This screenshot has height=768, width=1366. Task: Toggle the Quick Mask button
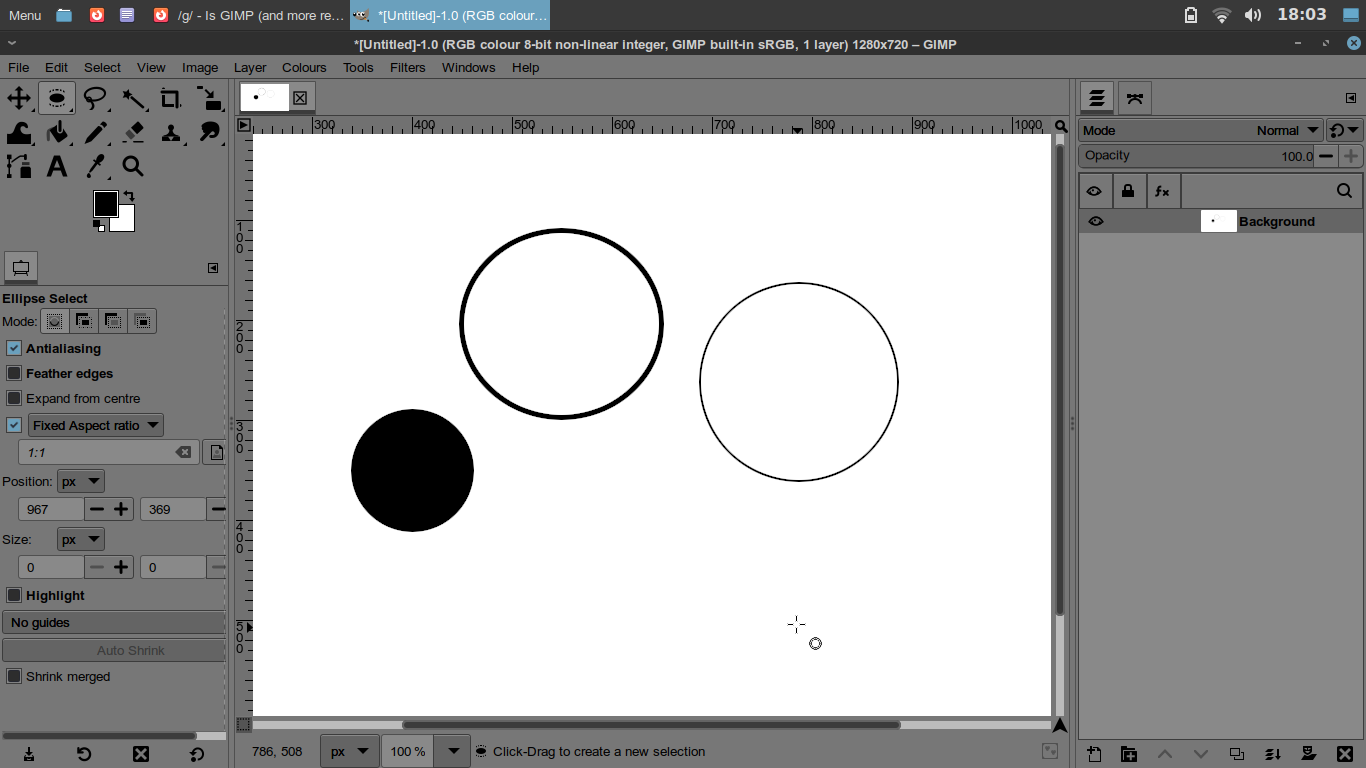[x=244, y=725]
